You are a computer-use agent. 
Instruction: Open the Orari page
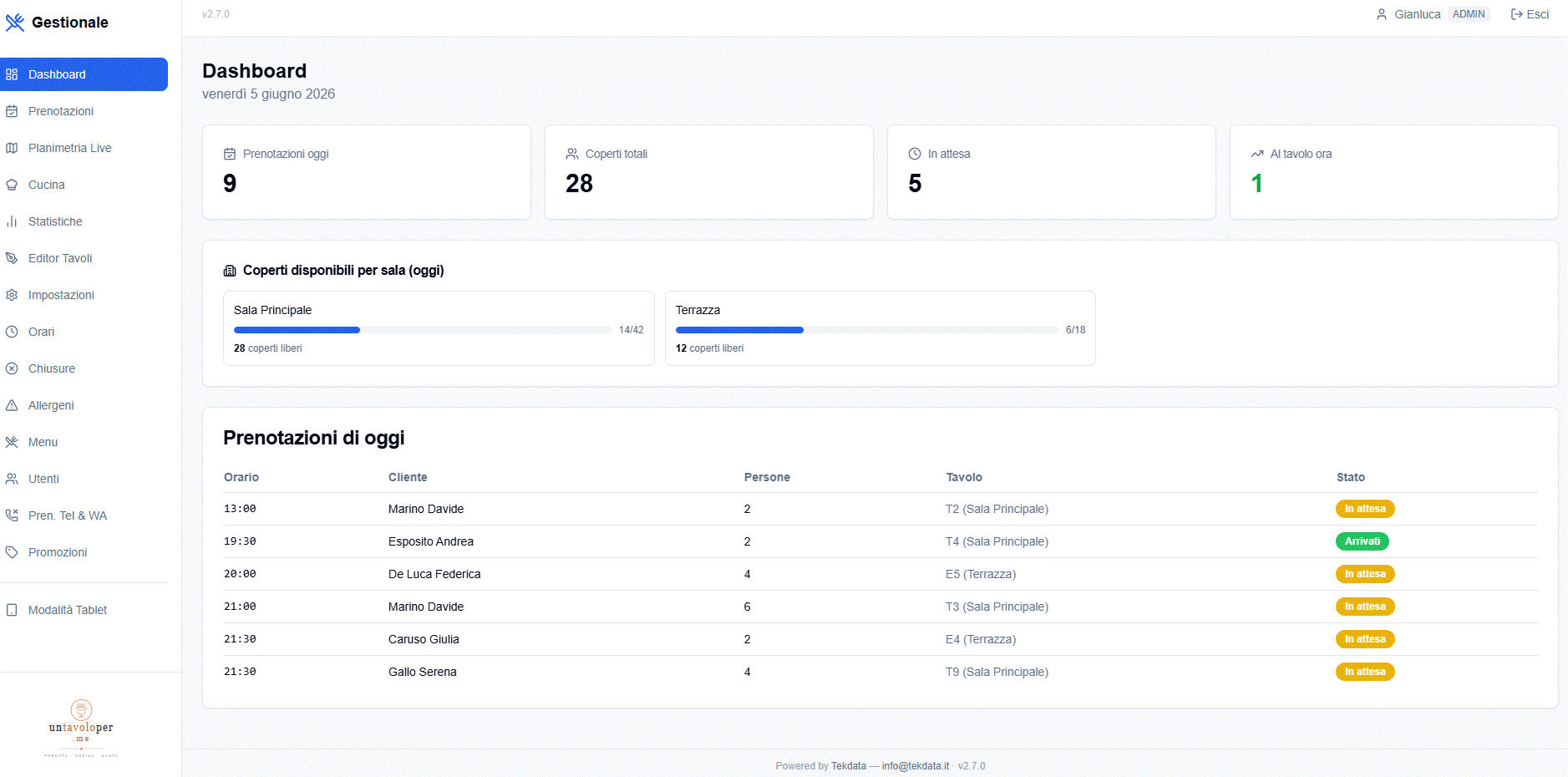coord(84,332)
